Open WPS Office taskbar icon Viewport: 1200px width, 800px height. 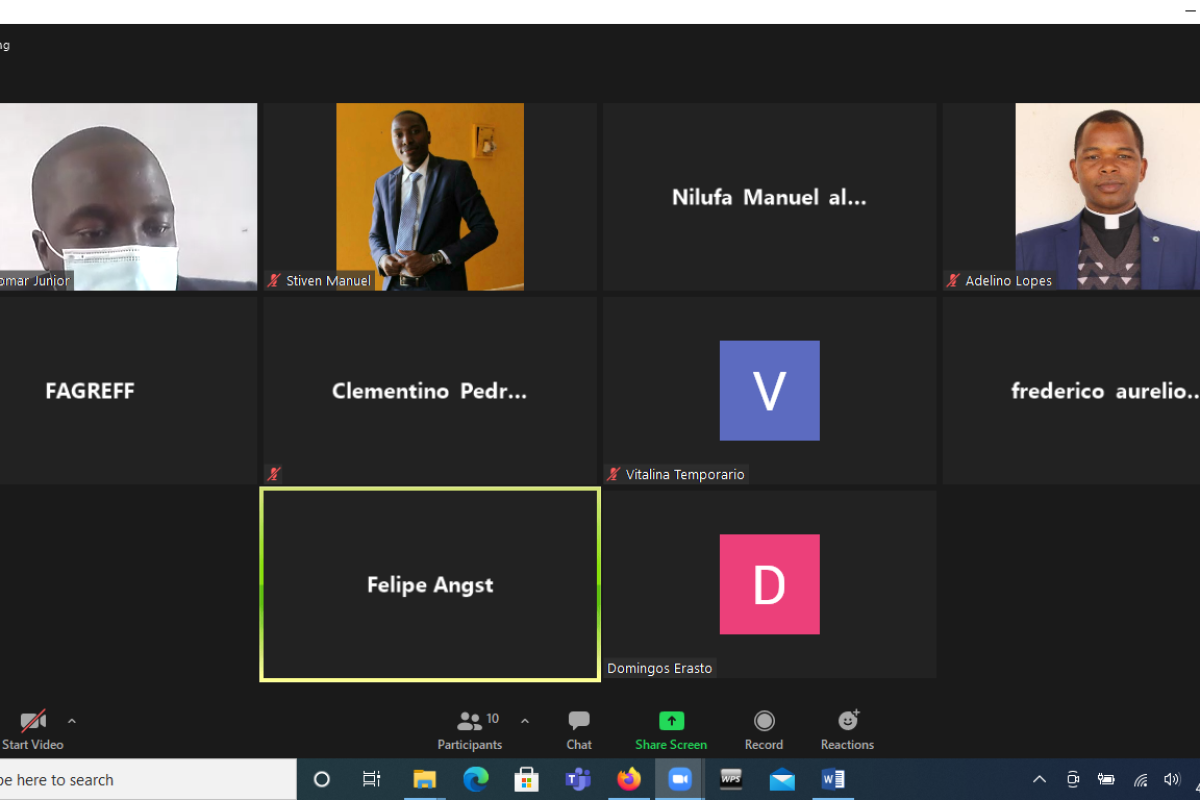731,779
